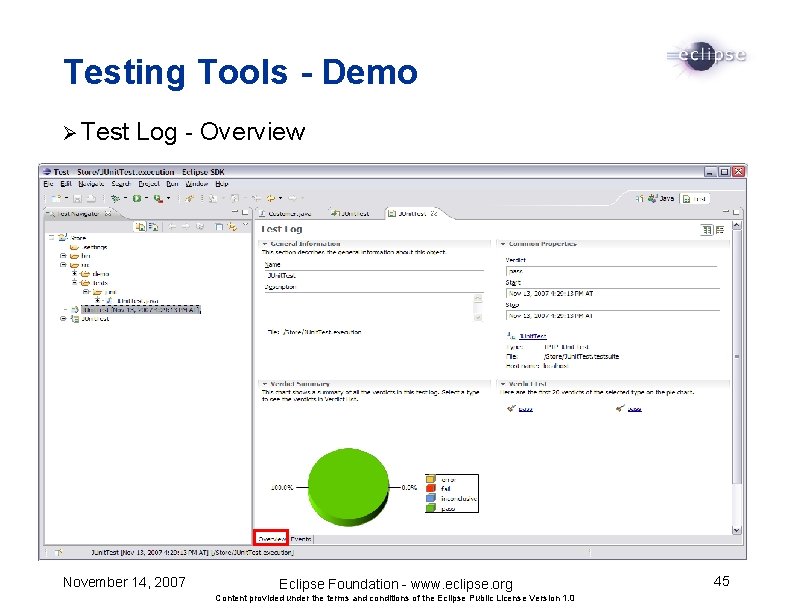Collapse the Verdict Summary section
The width and height of the screenshot is (792, 612).
click(265, 384)
